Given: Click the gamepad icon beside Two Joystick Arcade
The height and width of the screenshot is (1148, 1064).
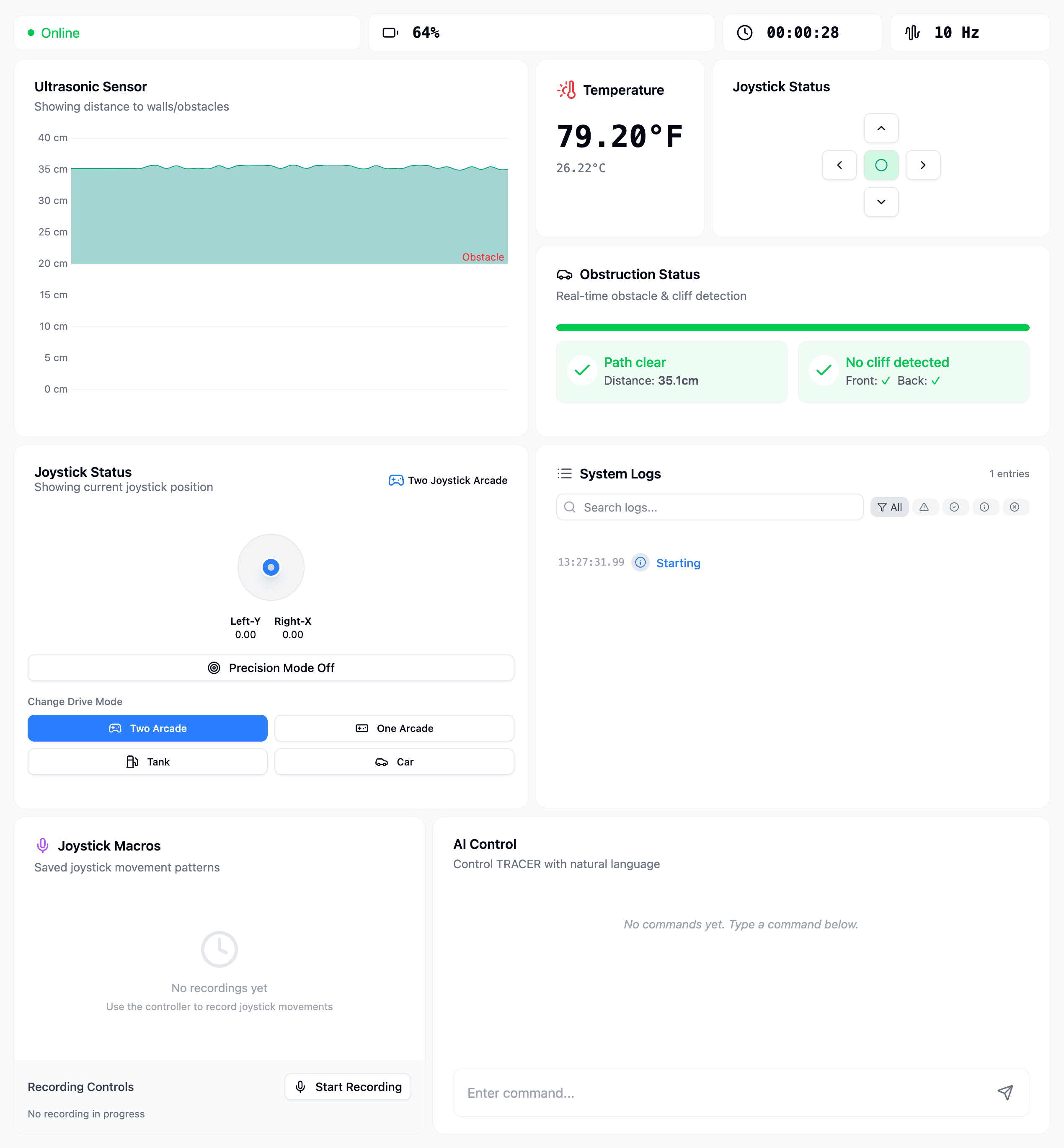Looking at the screenshot, I should (396, 480).
